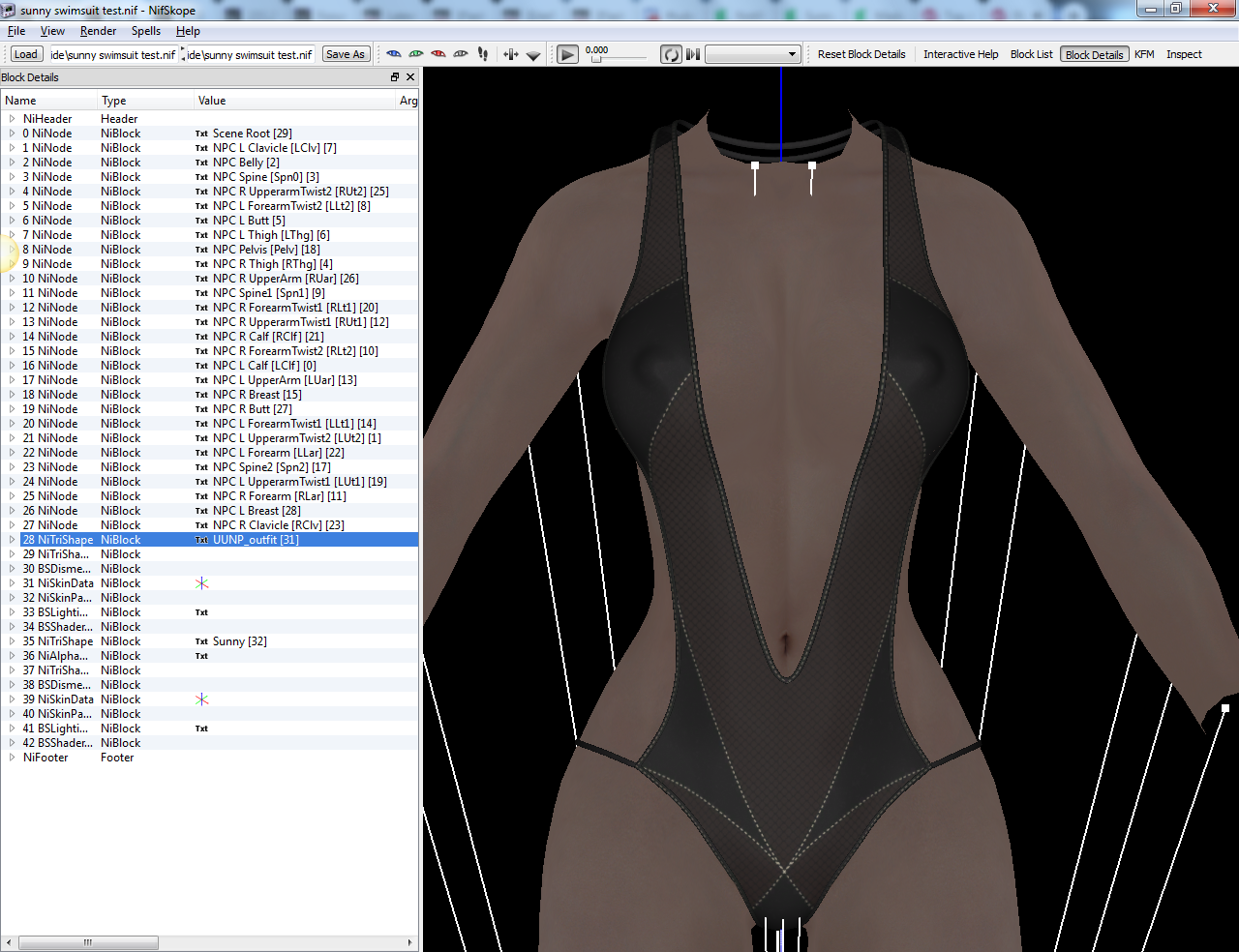Click Txt icon beside NPC Pelvis [Pelv]
The height and width of the screenshot is (952, 1239).
click(201, 250)
